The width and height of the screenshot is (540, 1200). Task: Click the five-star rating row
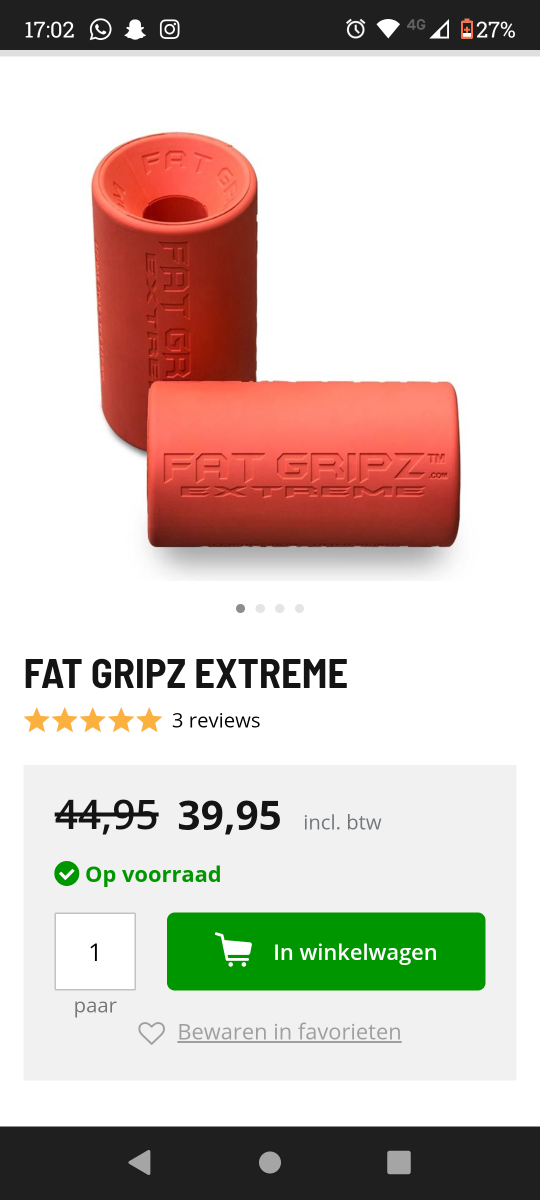coord(93,720)
